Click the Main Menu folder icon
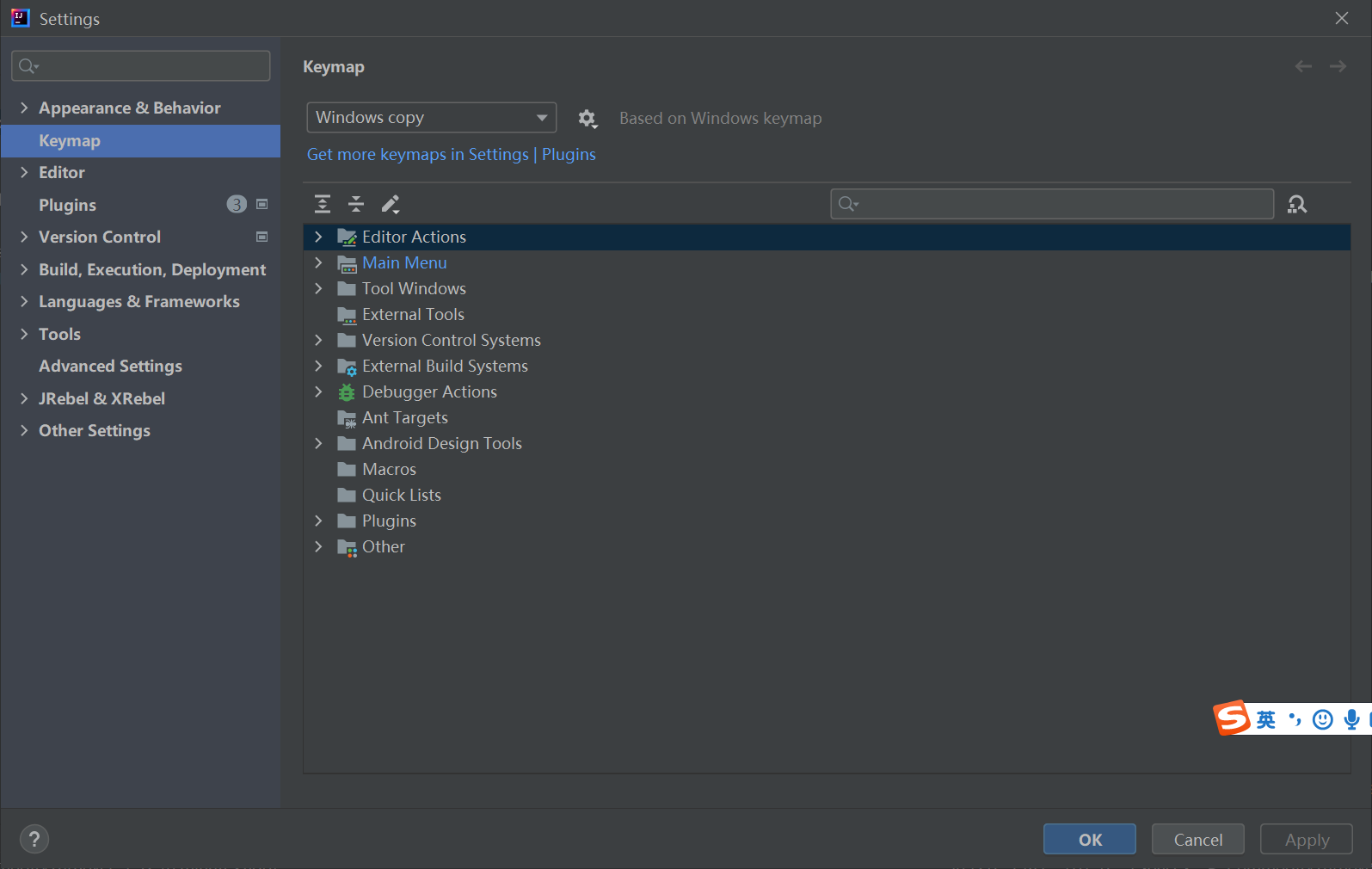The image size is (1372, 869). [347, 262]
